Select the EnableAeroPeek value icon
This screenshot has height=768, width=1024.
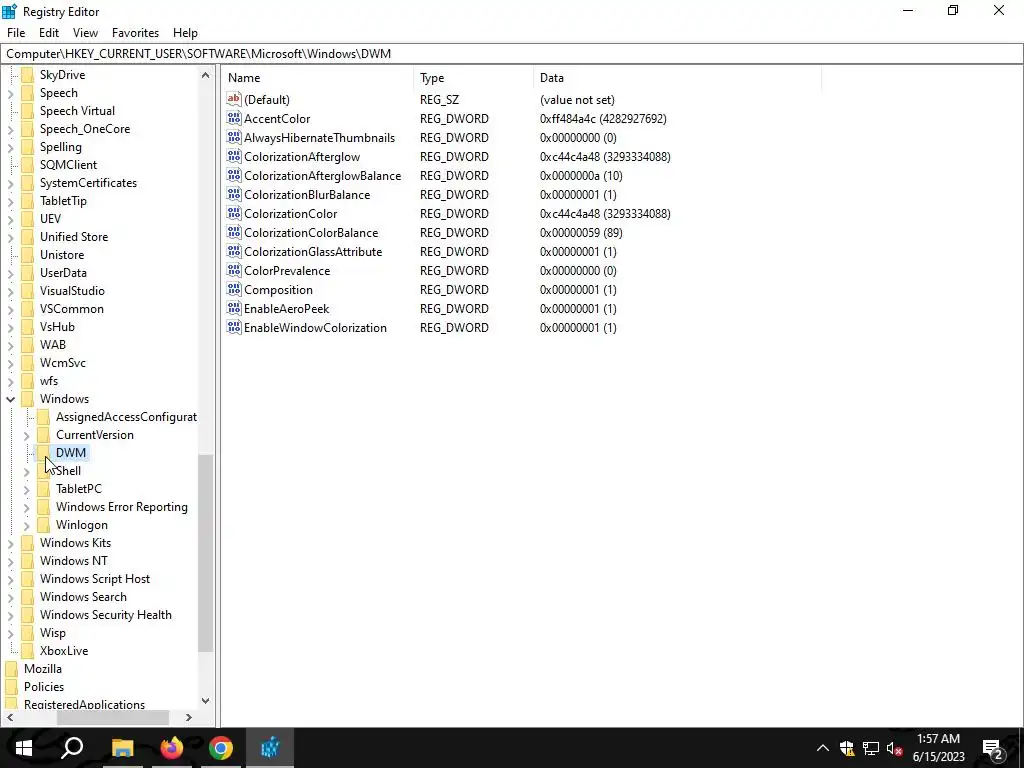[x=234, y=308]
